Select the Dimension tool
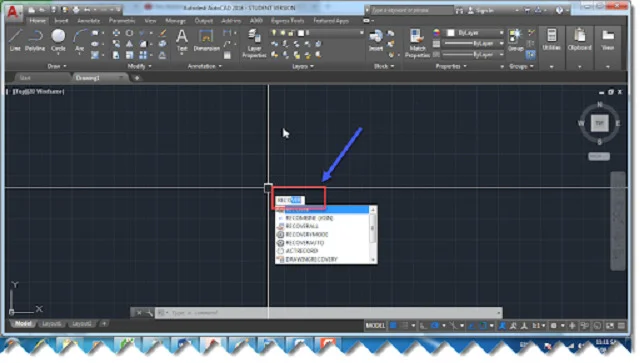The height and width of the screenshot is (363, 640). click(x=207, y=40)
